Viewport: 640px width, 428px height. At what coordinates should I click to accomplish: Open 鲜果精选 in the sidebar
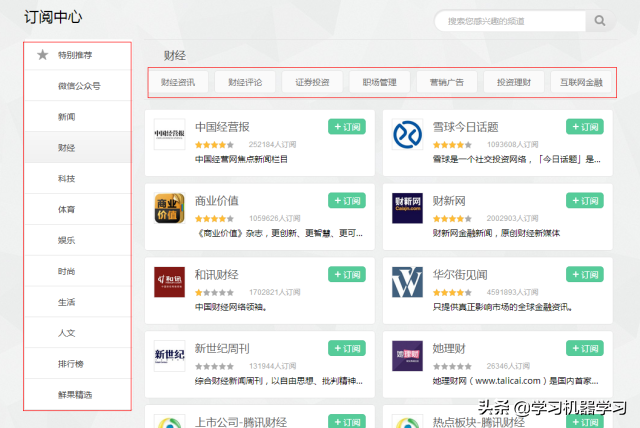[x=78, y=395]
